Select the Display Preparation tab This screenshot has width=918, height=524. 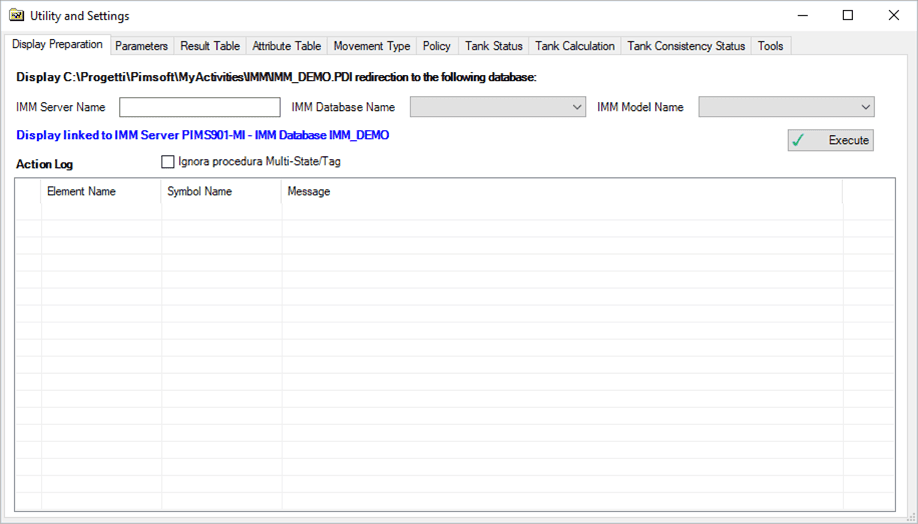click(x=57, y=45)
